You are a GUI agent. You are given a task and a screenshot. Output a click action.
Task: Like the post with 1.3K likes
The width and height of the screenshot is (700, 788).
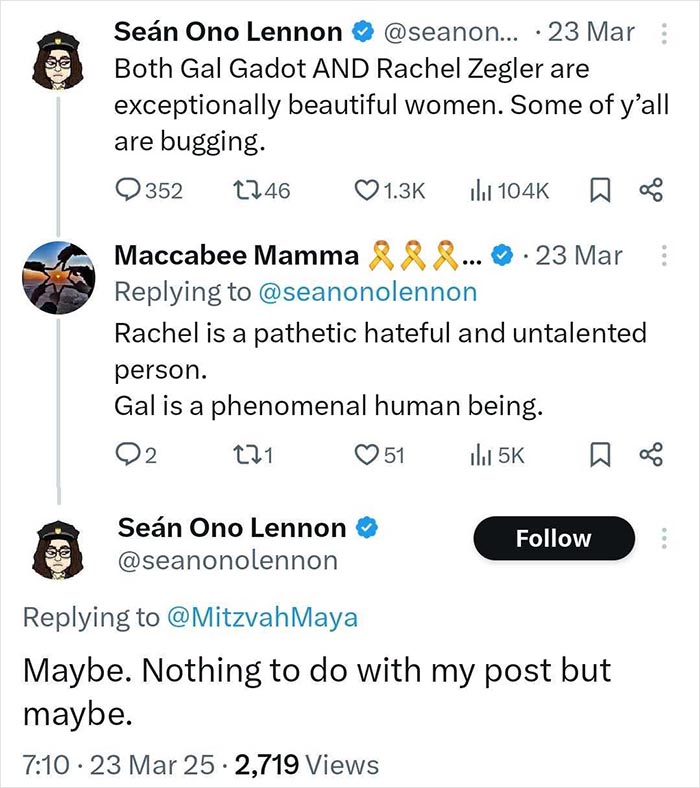369,190
